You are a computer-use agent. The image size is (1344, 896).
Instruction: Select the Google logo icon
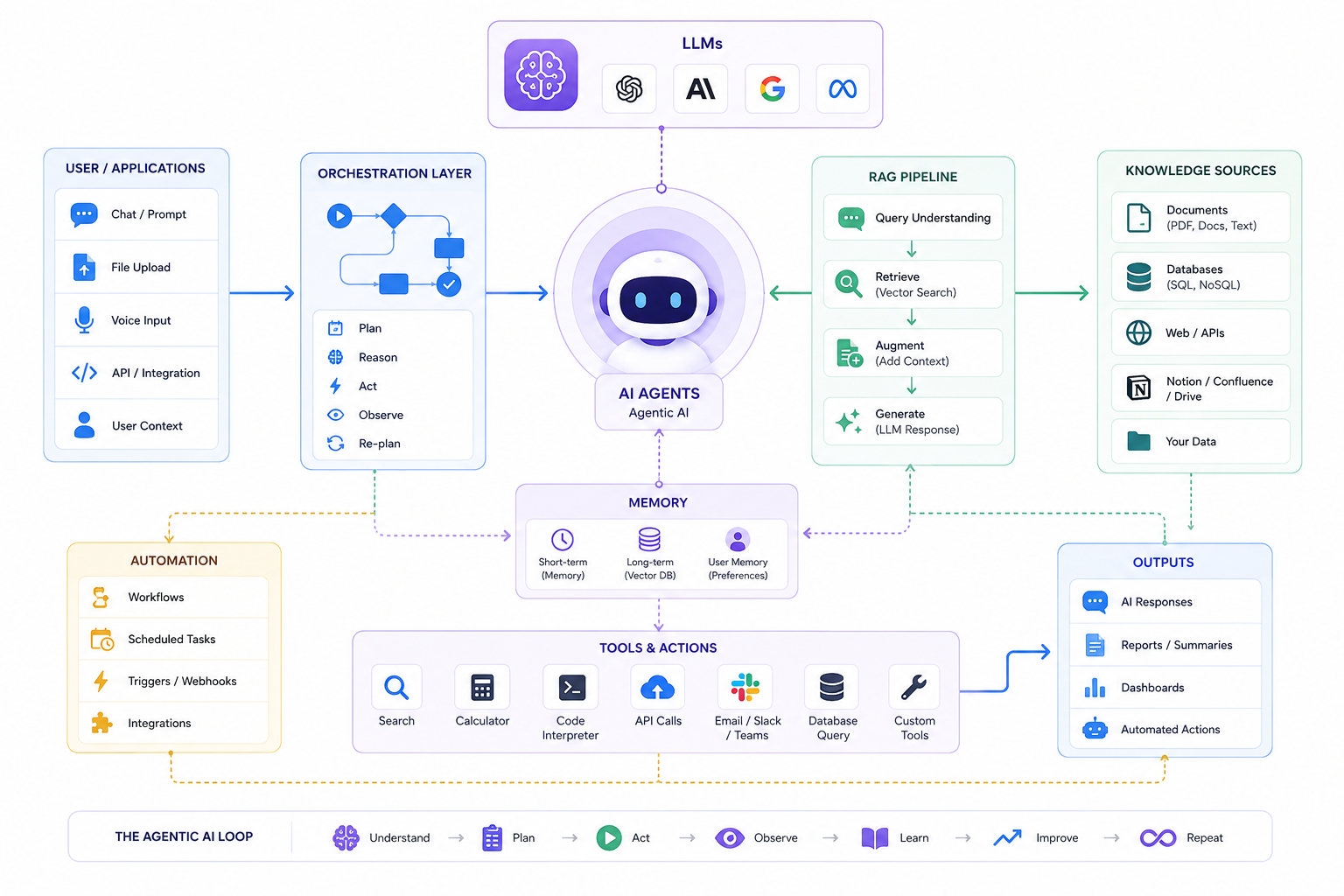click(x=772, y=88)
